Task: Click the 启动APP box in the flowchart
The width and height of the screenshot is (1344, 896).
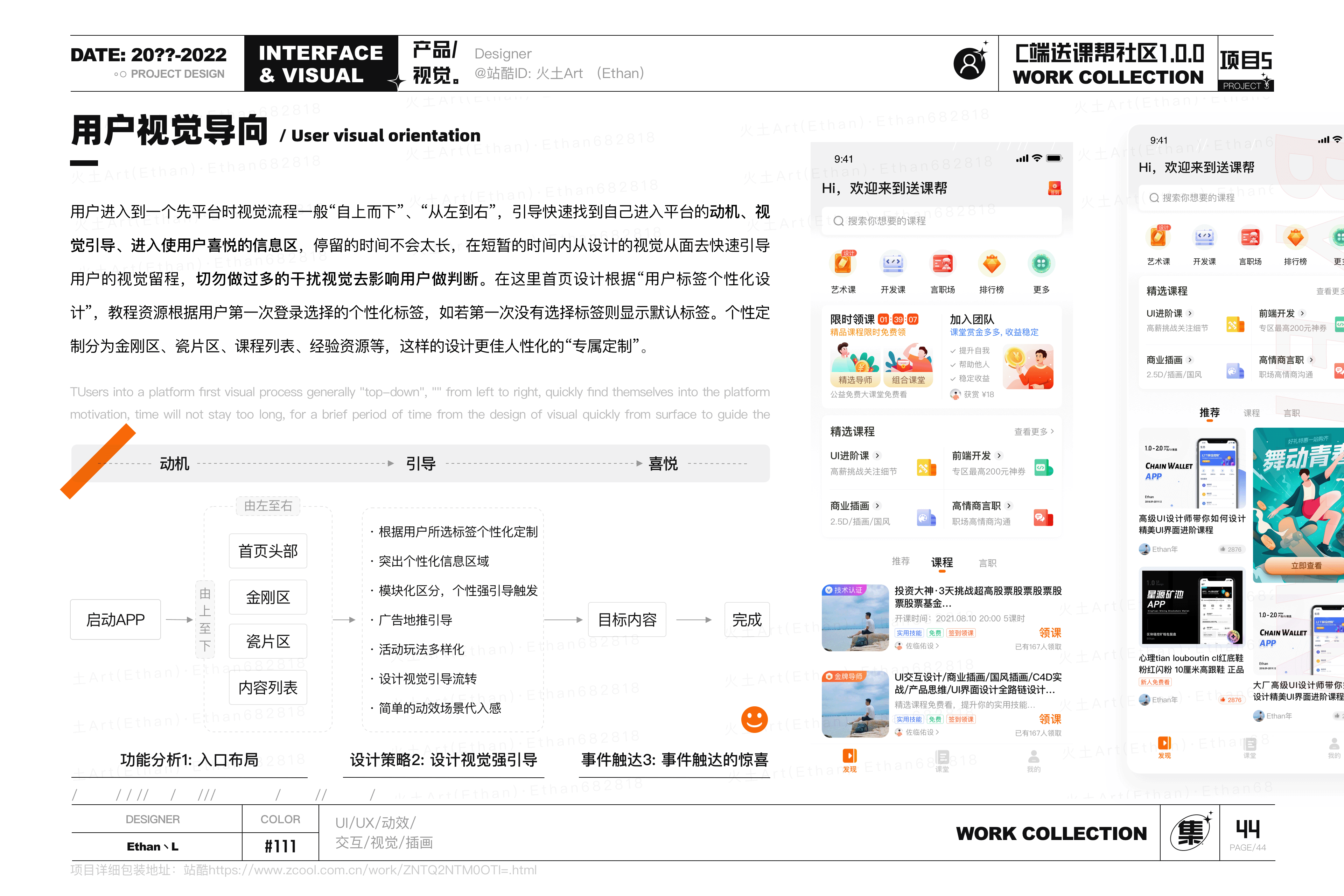Action: (x=115, y=619)
